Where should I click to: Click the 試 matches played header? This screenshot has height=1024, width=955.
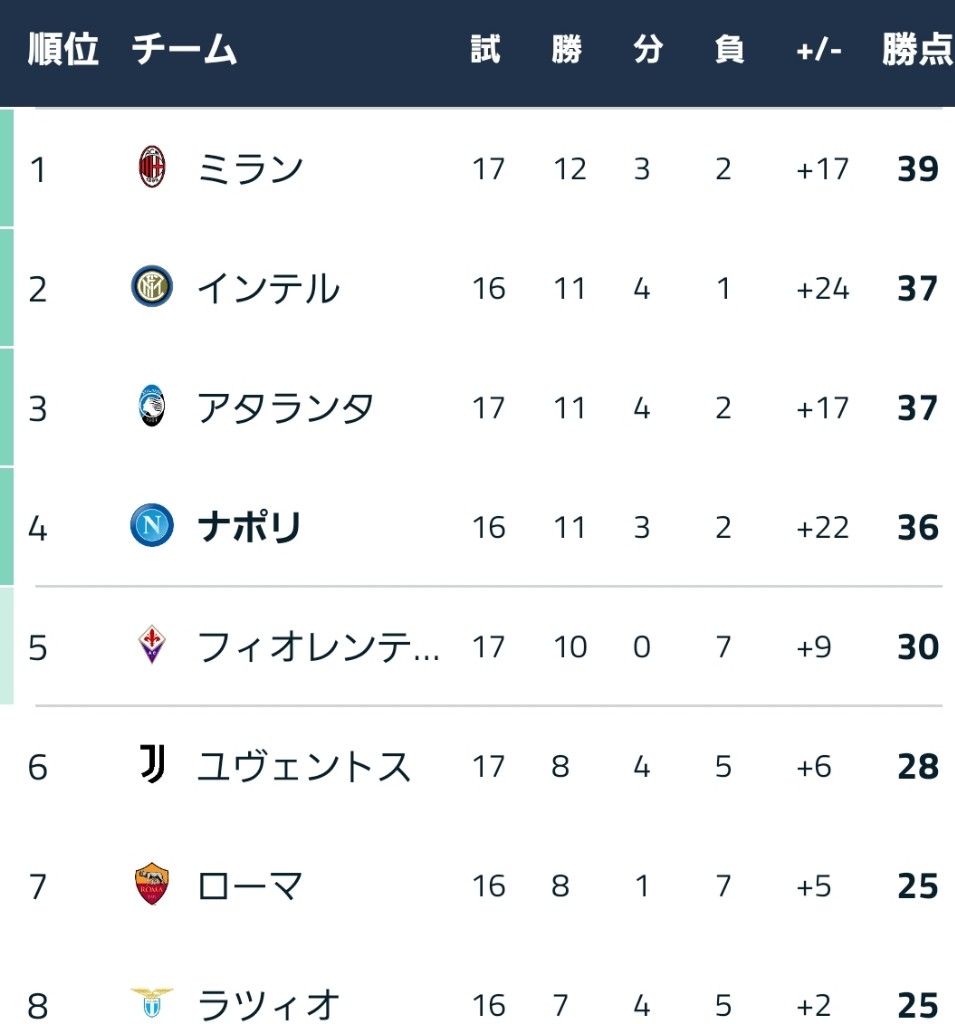pyautogui.click(x=486, y=50)
